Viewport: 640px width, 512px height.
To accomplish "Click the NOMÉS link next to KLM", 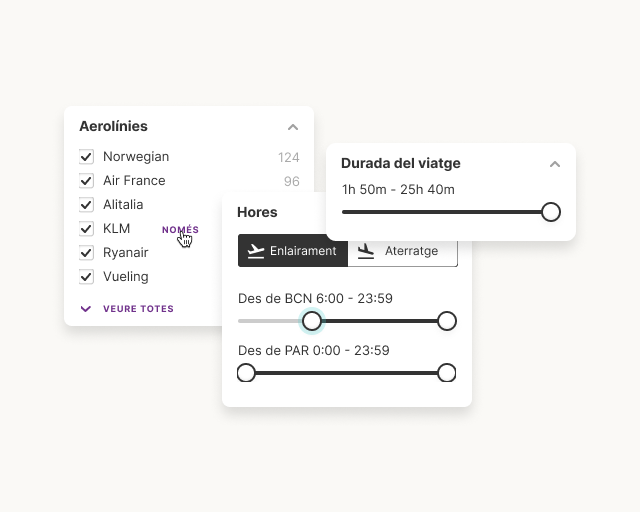I will 180,230.
